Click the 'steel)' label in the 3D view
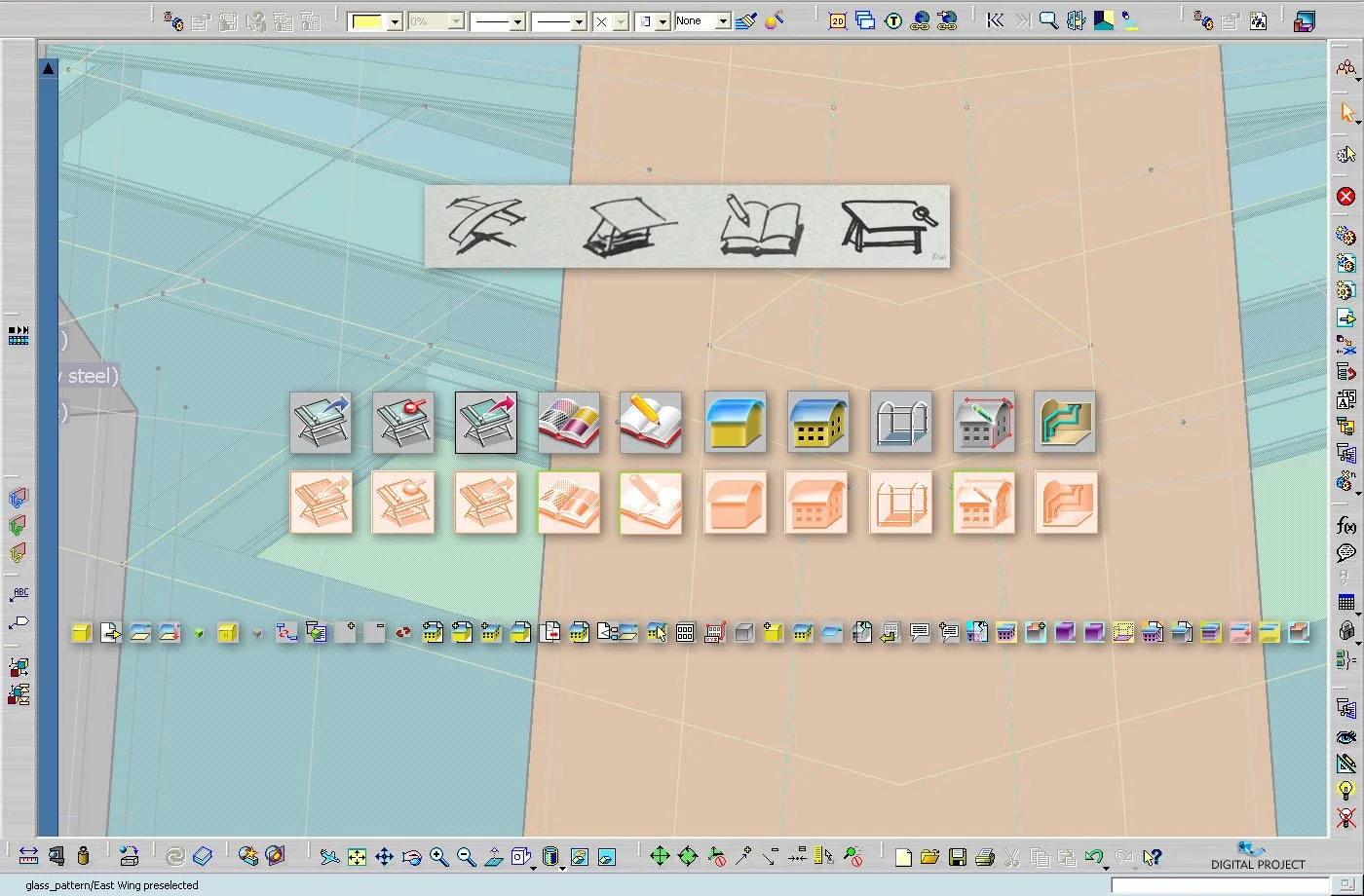1364x896 pixels. tap(93, 375)
